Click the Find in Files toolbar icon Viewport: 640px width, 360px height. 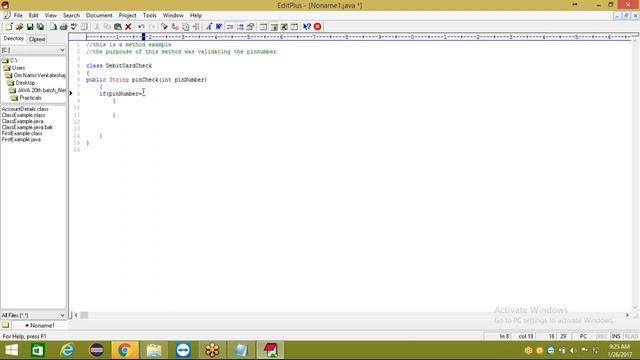[186, 27]
